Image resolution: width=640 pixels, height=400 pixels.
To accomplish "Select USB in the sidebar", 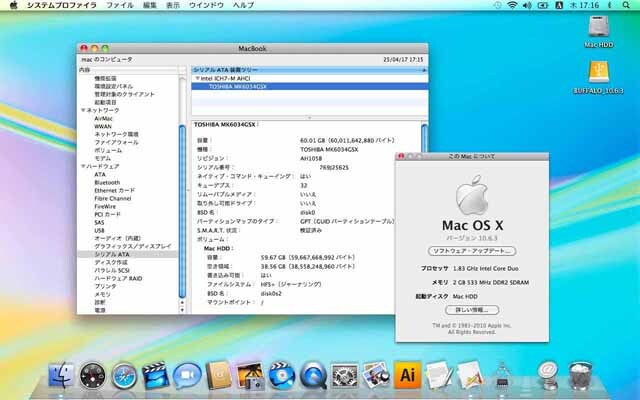I will pyautogui.click(x=99, y=230).
